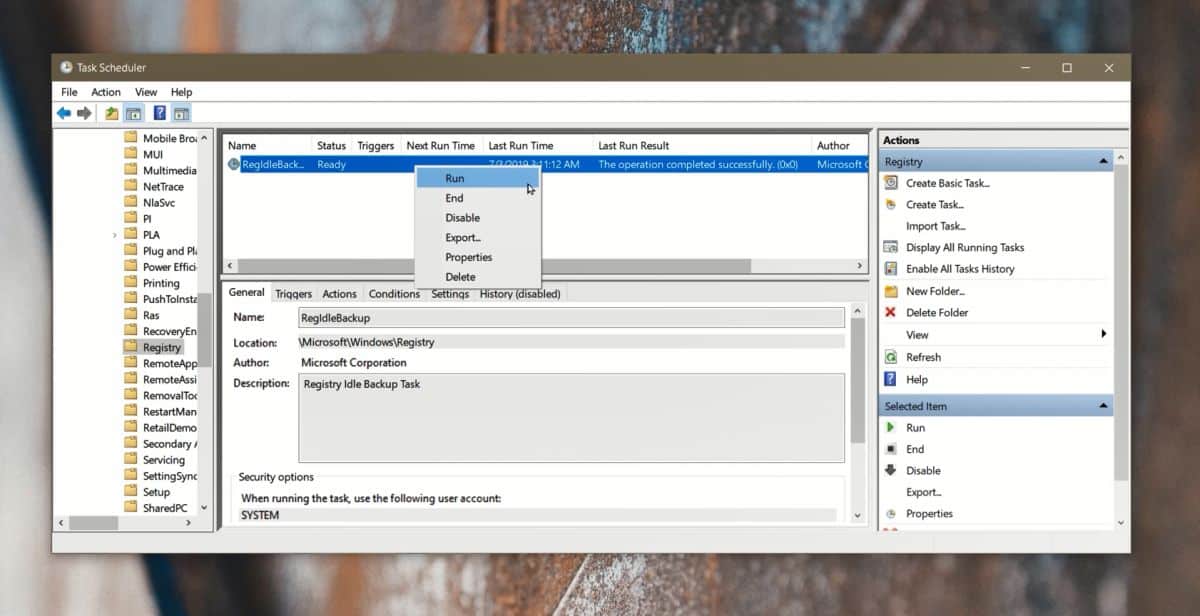Collapse the Selected Item section header
1200x616 pixels.
tap(1103, 406)
